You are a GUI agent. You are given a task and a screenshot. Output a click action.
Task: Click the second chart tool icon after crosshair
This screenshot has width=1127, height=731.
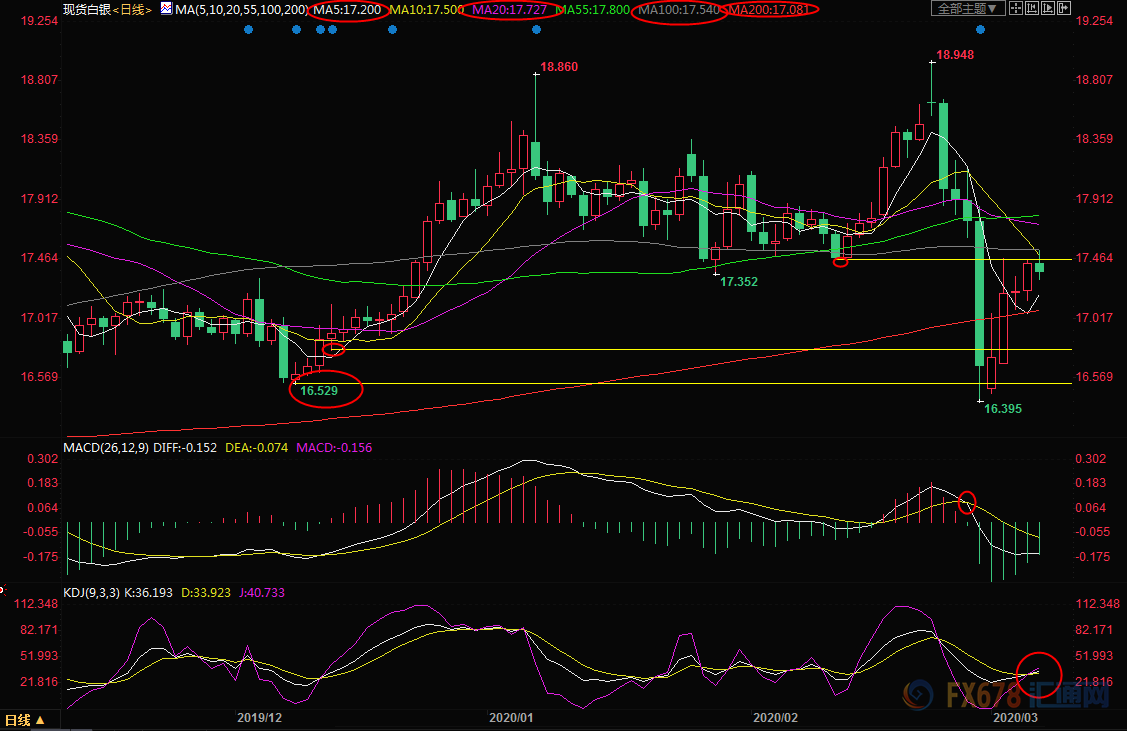pyautogui.click(x=1030, y=9)
